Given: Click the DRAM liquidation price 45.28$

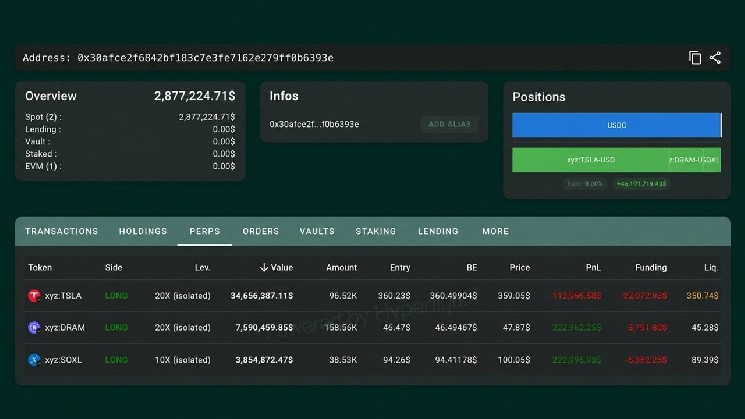Looking at the screenshot, I should click(x=705, y=327).
